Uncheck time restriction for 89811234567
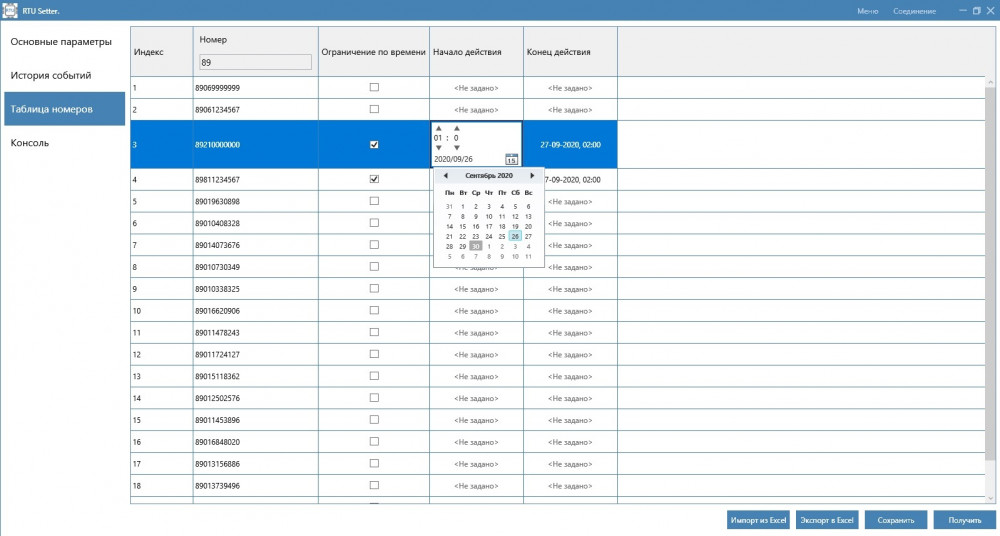This screenshot has width=1000, height=536. click(x=374, y=179)
